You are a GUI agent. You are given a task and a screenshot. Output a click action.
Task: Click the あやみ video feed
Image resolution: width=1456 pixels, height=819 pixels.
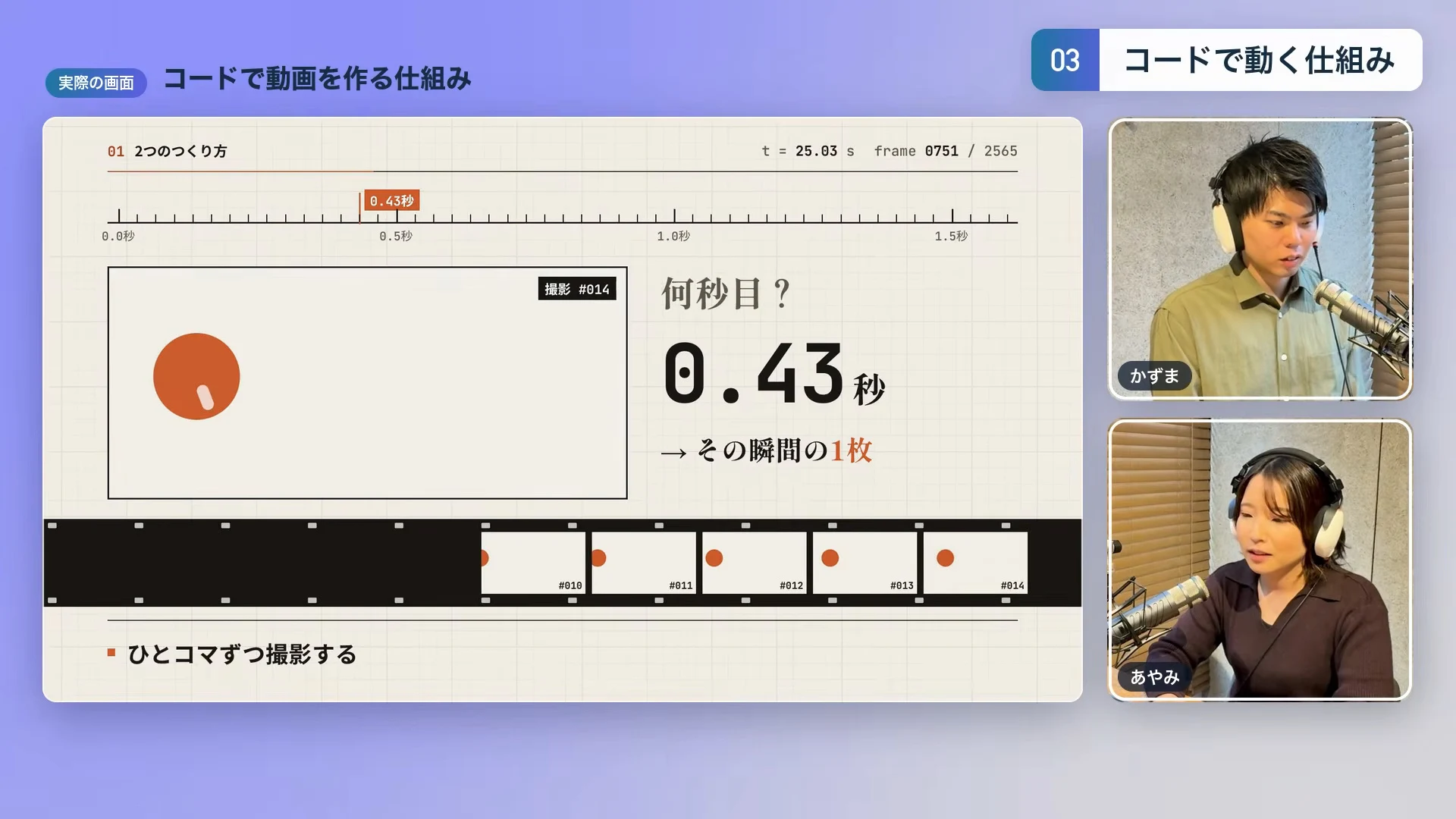point(1260,560)
